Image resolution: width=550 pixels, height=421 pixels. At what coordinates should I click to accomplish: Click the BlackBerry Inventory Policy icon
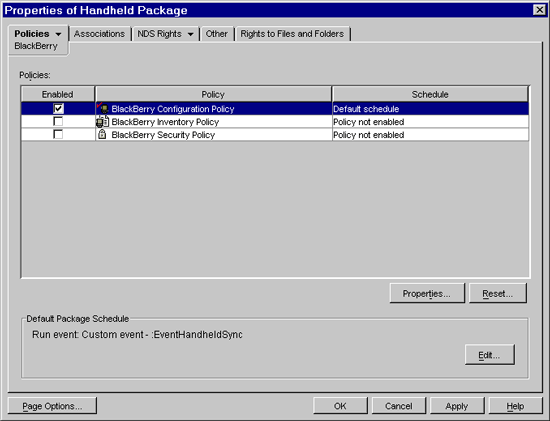[x=102, y=122]
